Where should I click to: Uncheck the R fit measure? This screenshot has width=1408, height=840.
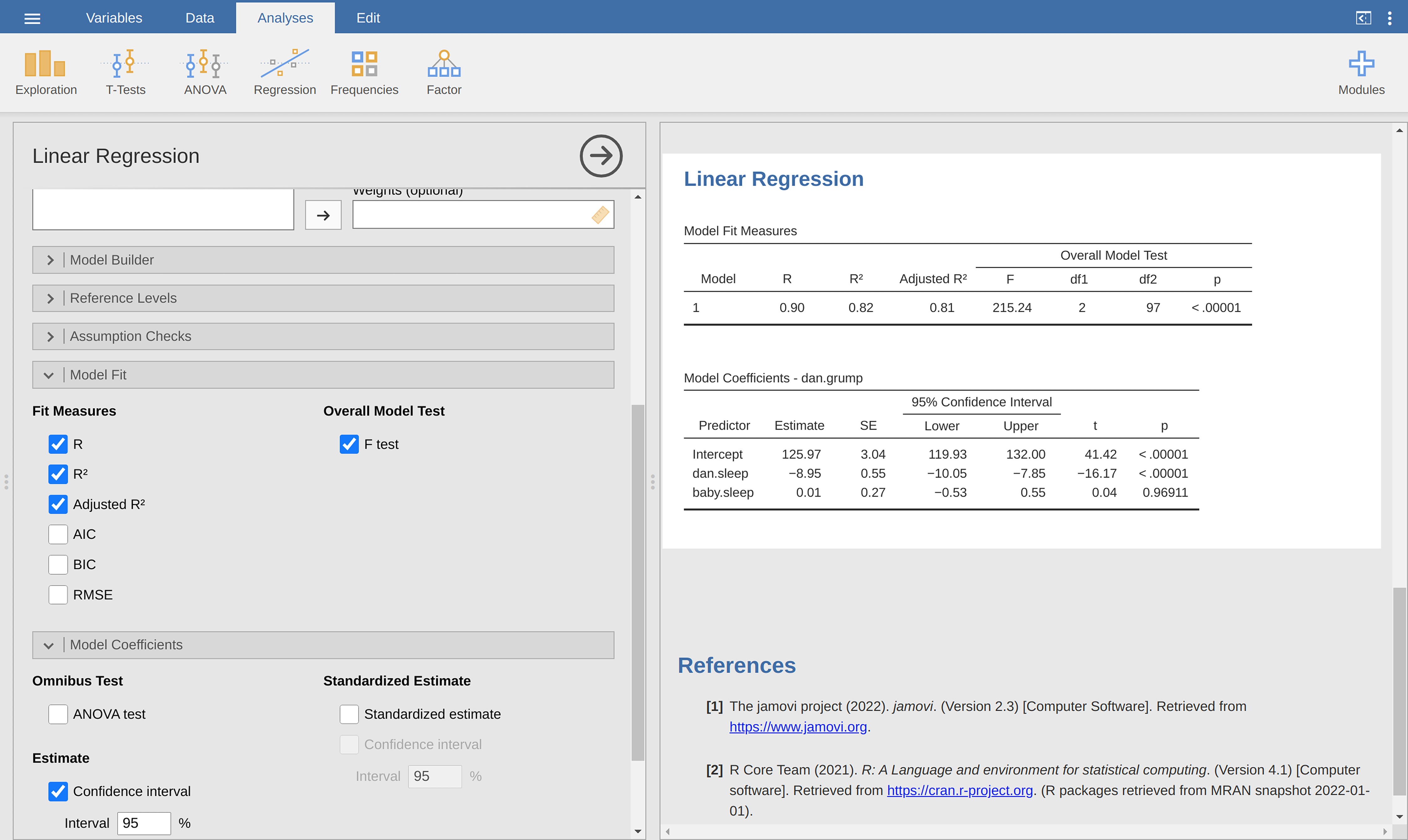tap(58, 444)
